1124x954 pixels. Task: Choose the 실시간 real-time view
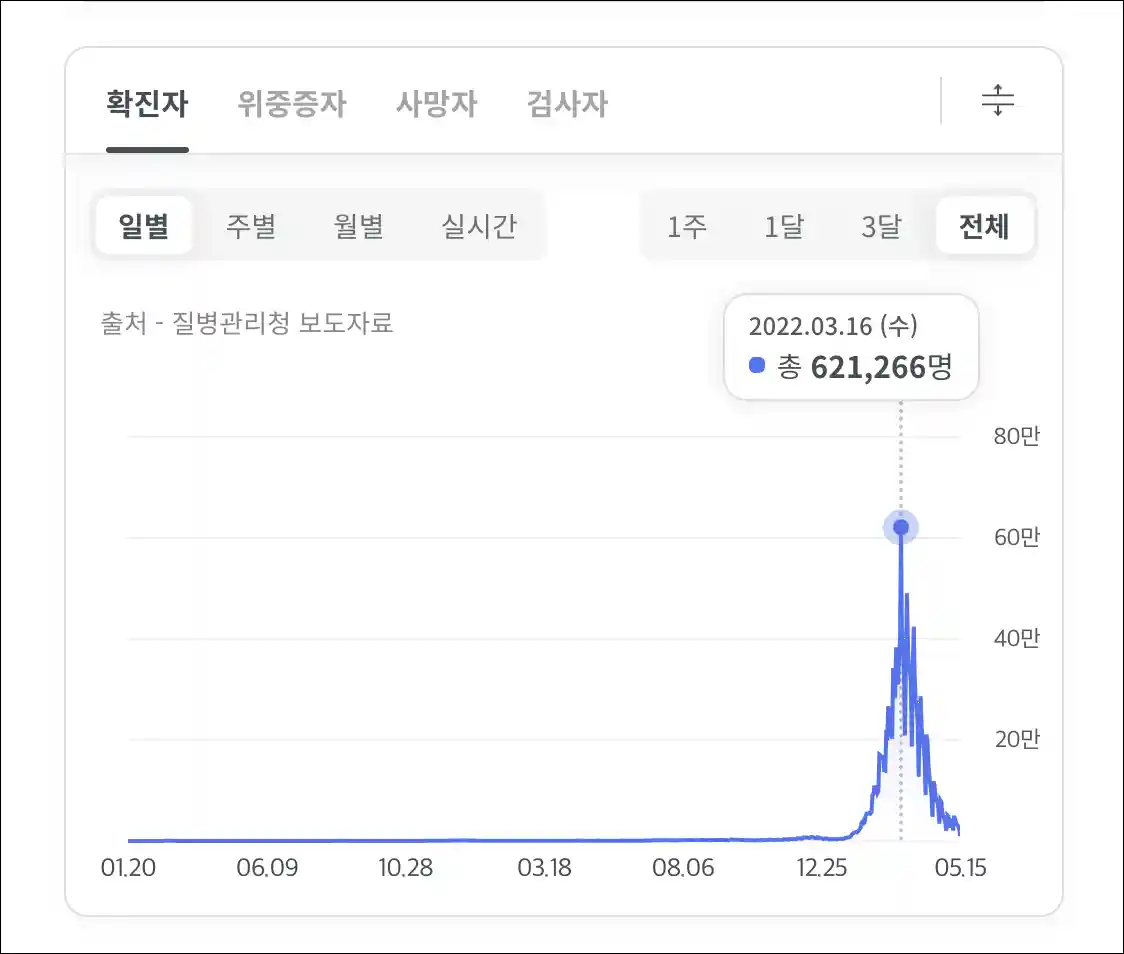479,226
